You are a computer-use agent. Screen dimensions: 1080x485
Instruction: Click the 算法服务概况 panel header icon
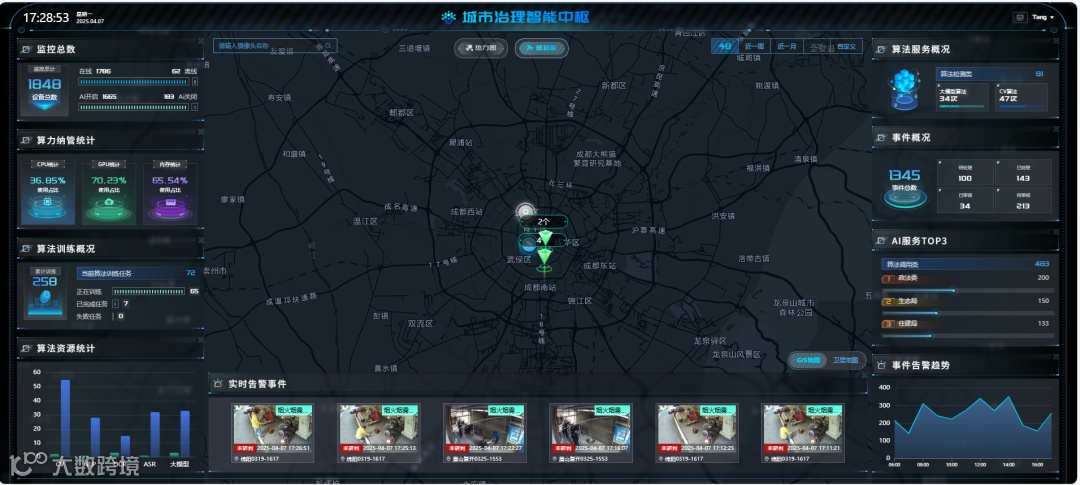click(x=882, y=50)
